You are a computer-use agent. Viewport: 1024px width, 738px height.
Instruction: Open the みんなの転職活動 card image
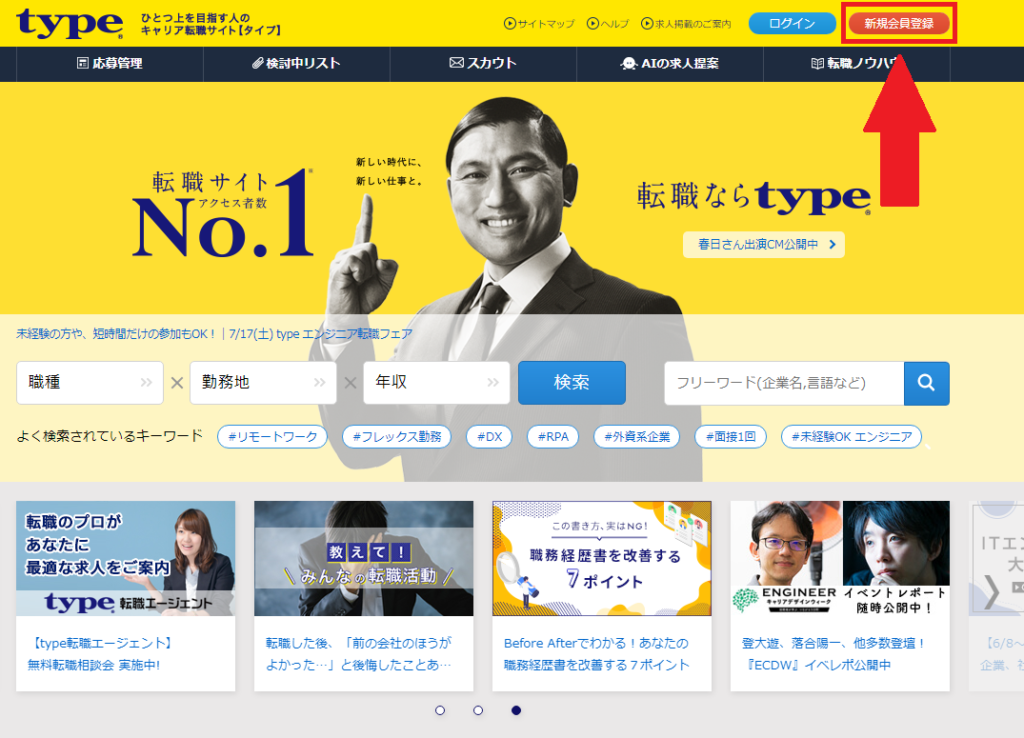[x=364, y=558]
